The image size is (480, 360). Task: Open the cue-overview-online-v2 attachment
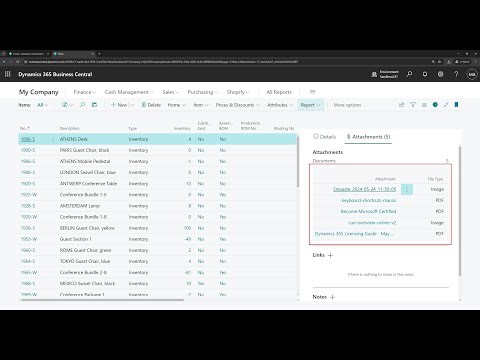[372, 223]
